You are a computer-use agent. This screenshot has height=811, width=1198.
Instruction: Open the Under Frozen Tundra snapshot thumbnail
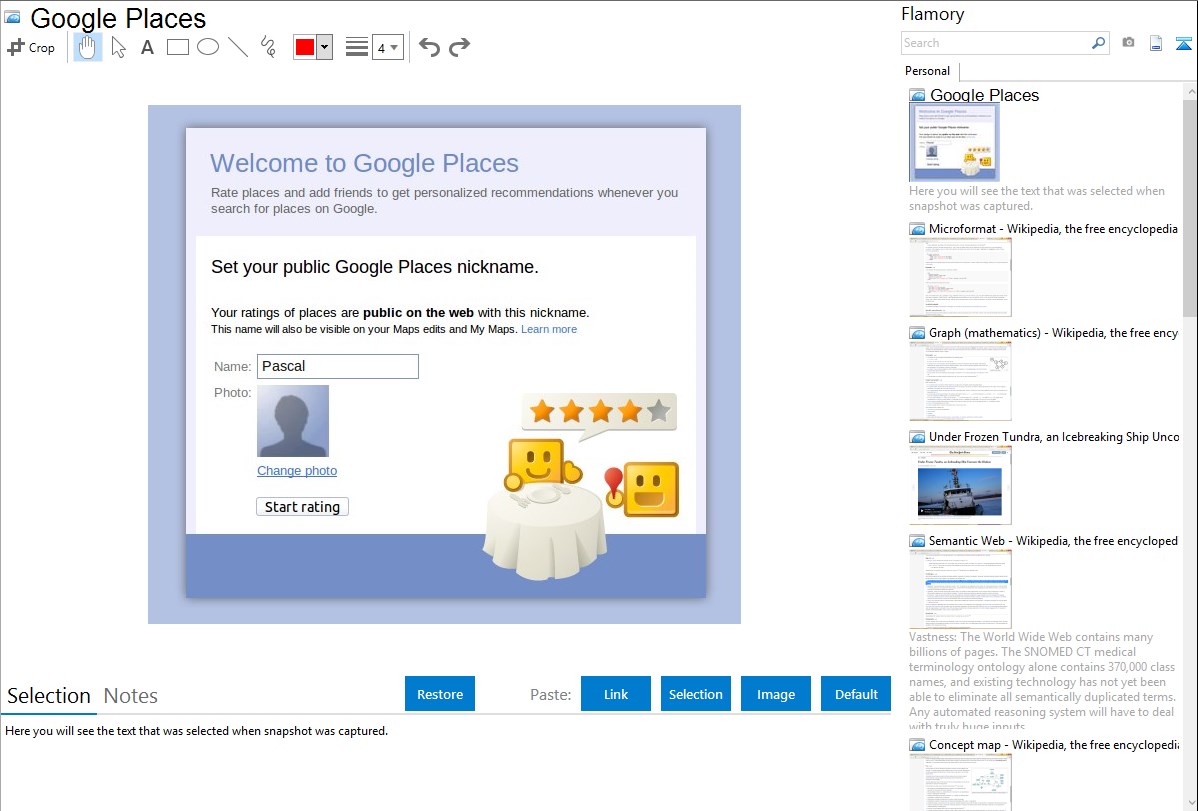pyautogui.click(x=960, y=485)
